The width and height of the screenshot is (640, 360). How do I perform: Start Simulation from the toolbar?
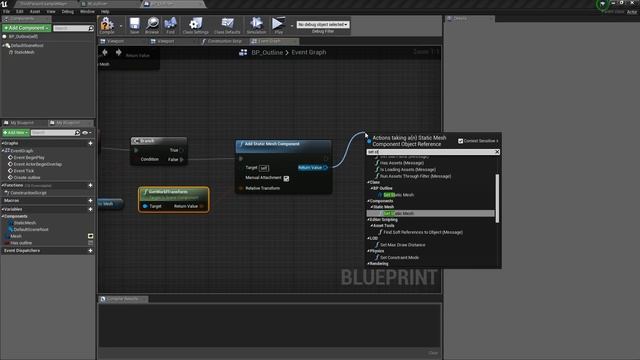coord(256,24)
